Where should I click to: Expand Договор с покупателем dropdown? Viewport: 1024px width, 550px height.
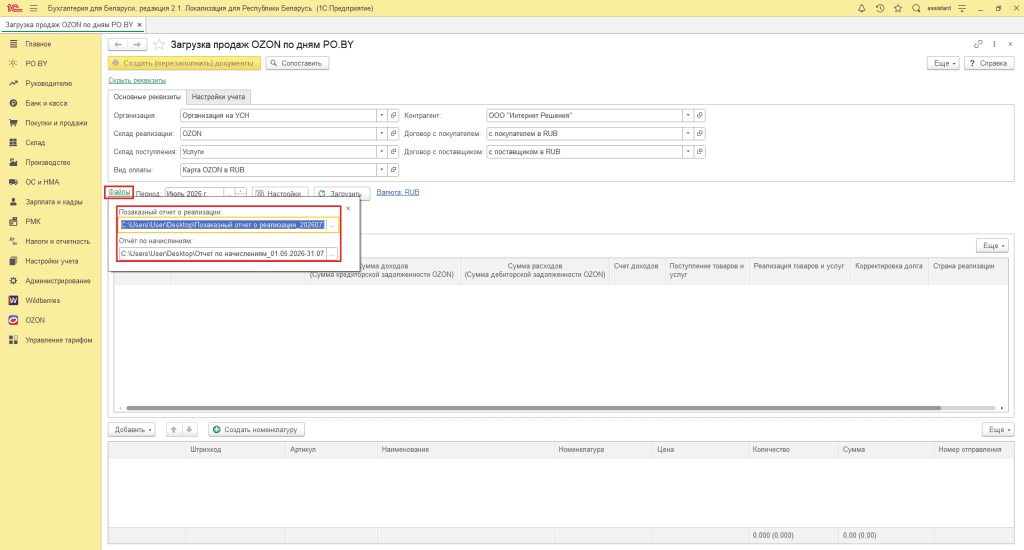[x=688, y=133]
